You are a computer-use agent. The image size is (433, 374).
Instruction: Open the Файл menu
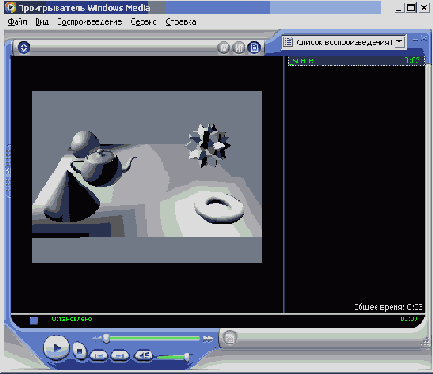(x=17, y=22)
